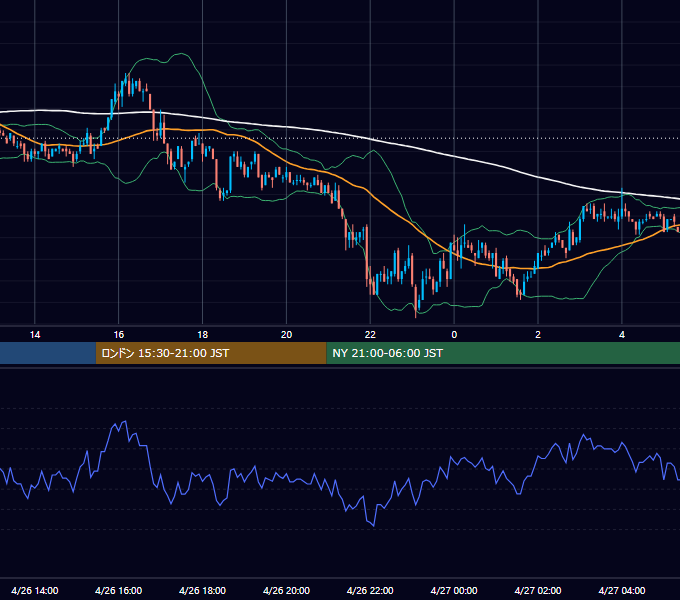Click the '16' hour label on time axis

pos(118,335)
